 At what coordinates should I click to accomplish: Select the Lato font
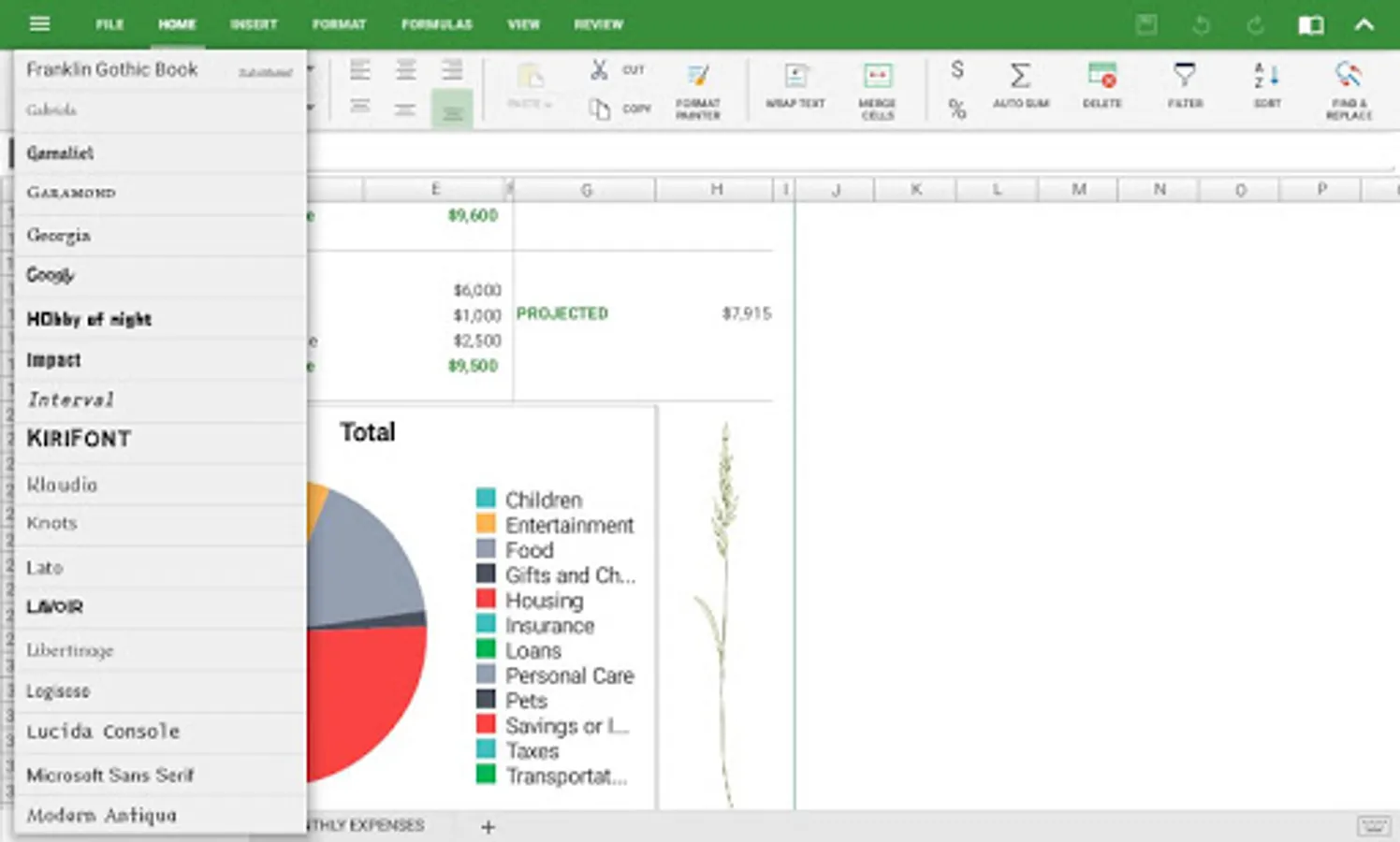[x=160, y=567]
